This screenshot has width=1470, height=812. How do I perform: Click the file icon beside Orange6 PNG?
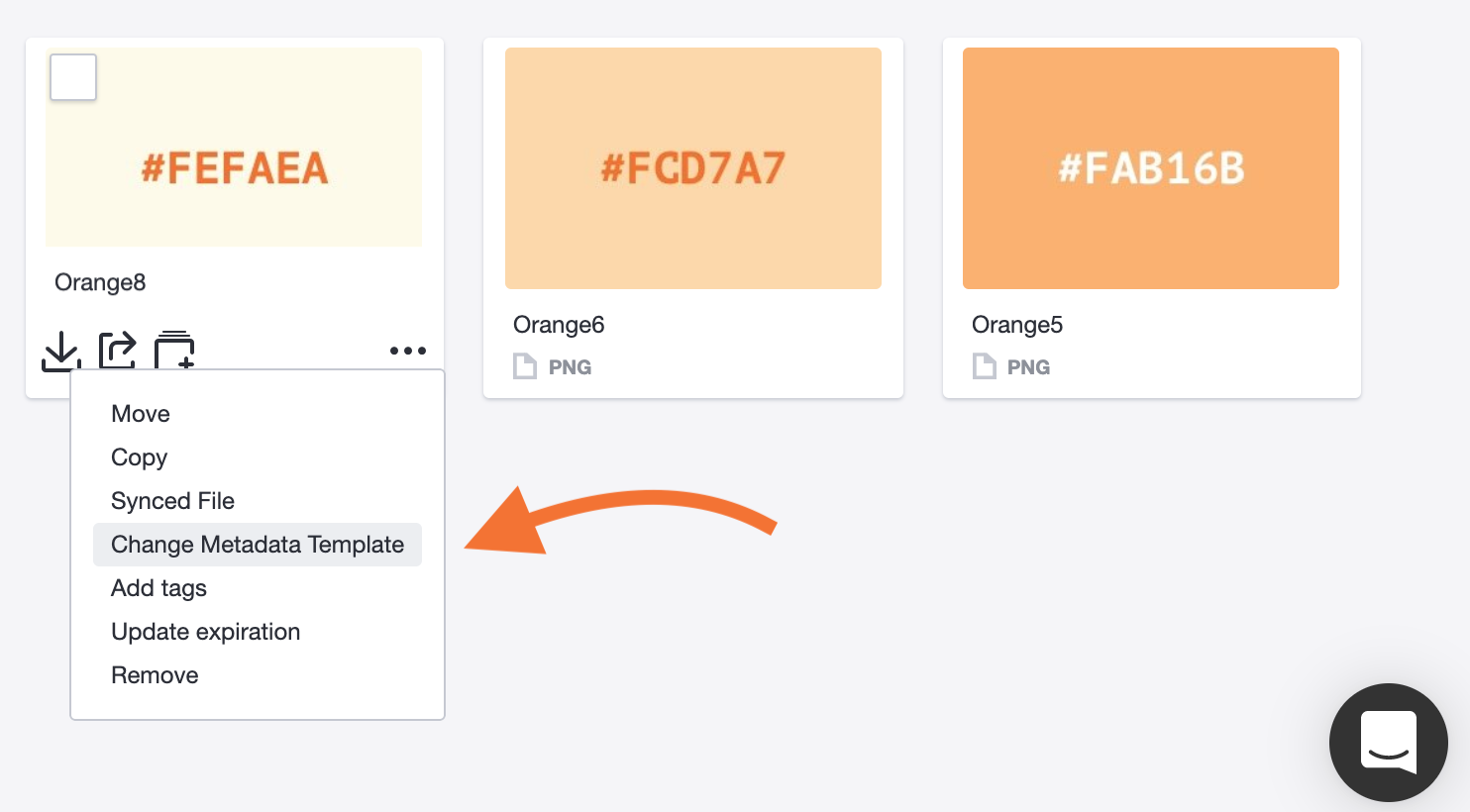tap(525, 366)
